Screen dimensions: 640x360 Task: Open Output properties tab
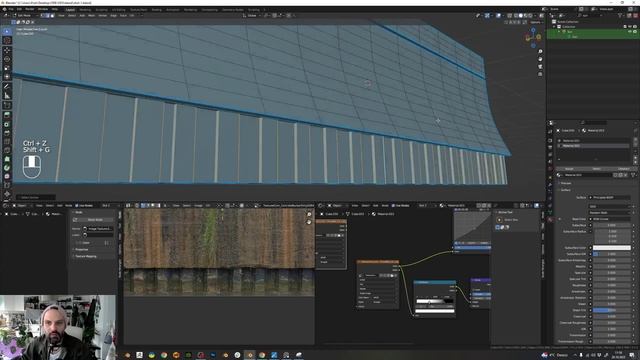[x=550, y=147]
